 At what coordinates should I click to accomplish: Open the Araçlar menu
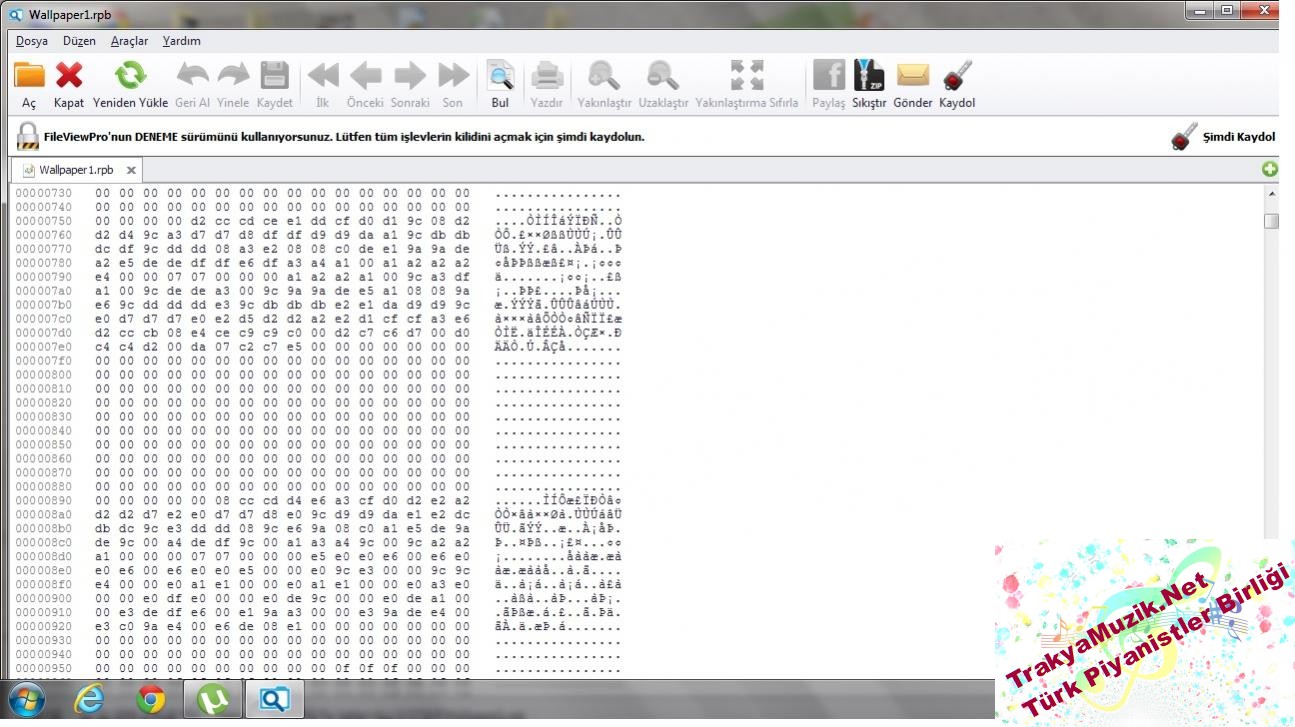(129, 41)
